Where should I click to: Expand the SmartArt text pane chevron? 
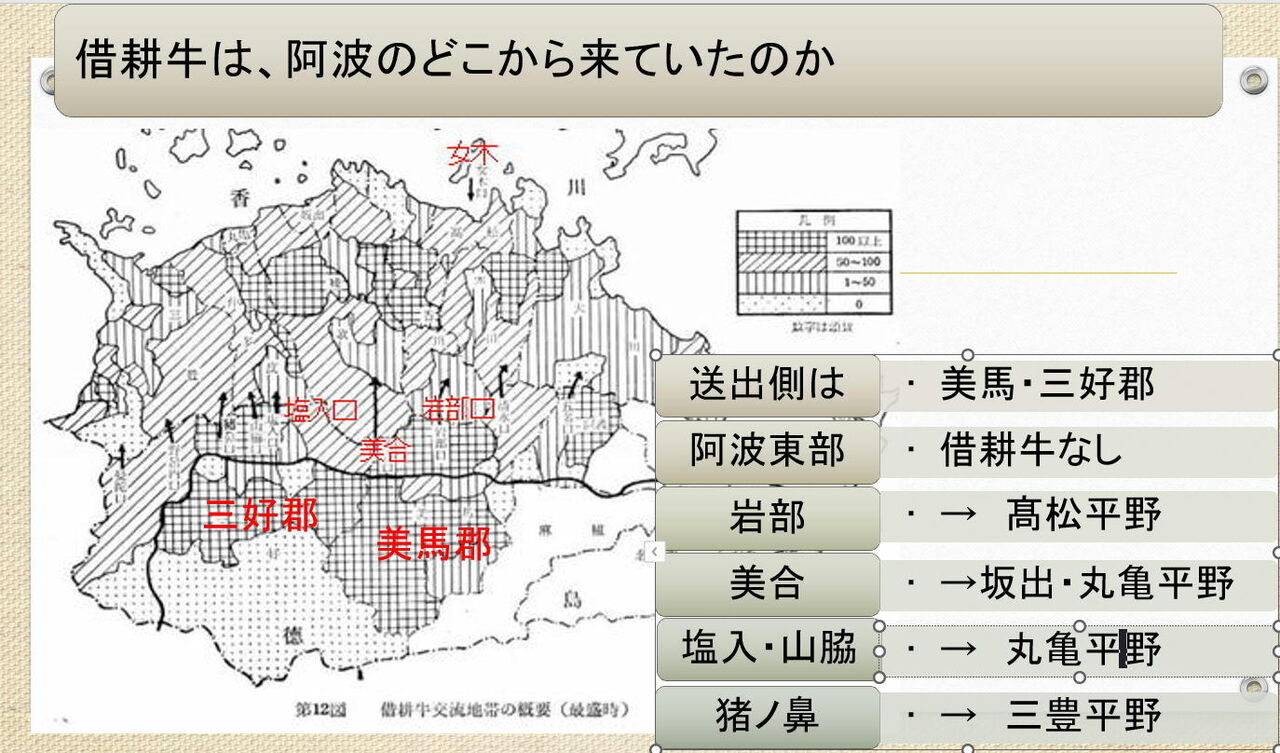(654, 550)
